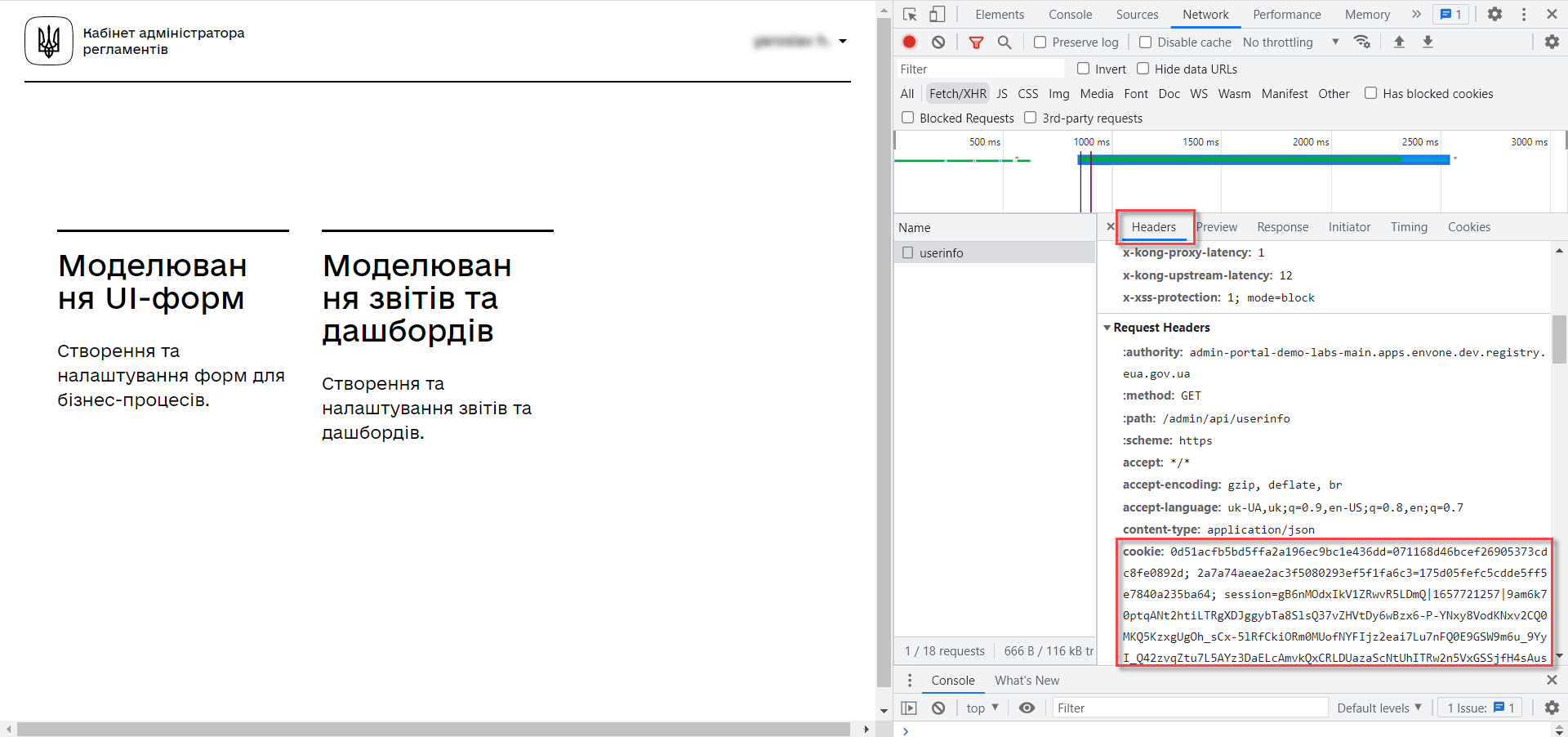Image resolution: width=1568 pixels, height=737 pixels.
Task: Open the request Cookies tab
Action: 1468,227
